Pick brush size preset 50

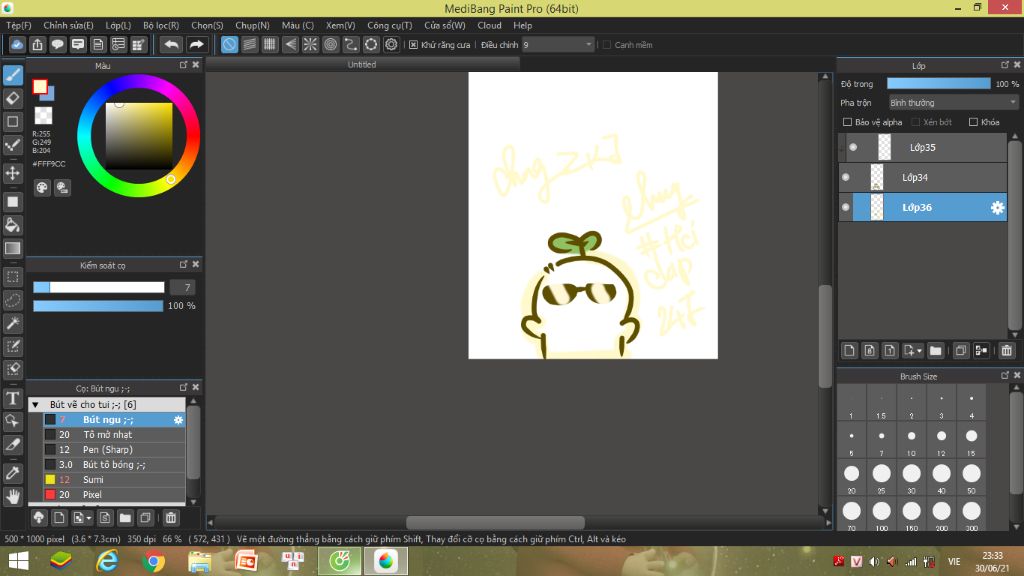click(x=972, y=477)
